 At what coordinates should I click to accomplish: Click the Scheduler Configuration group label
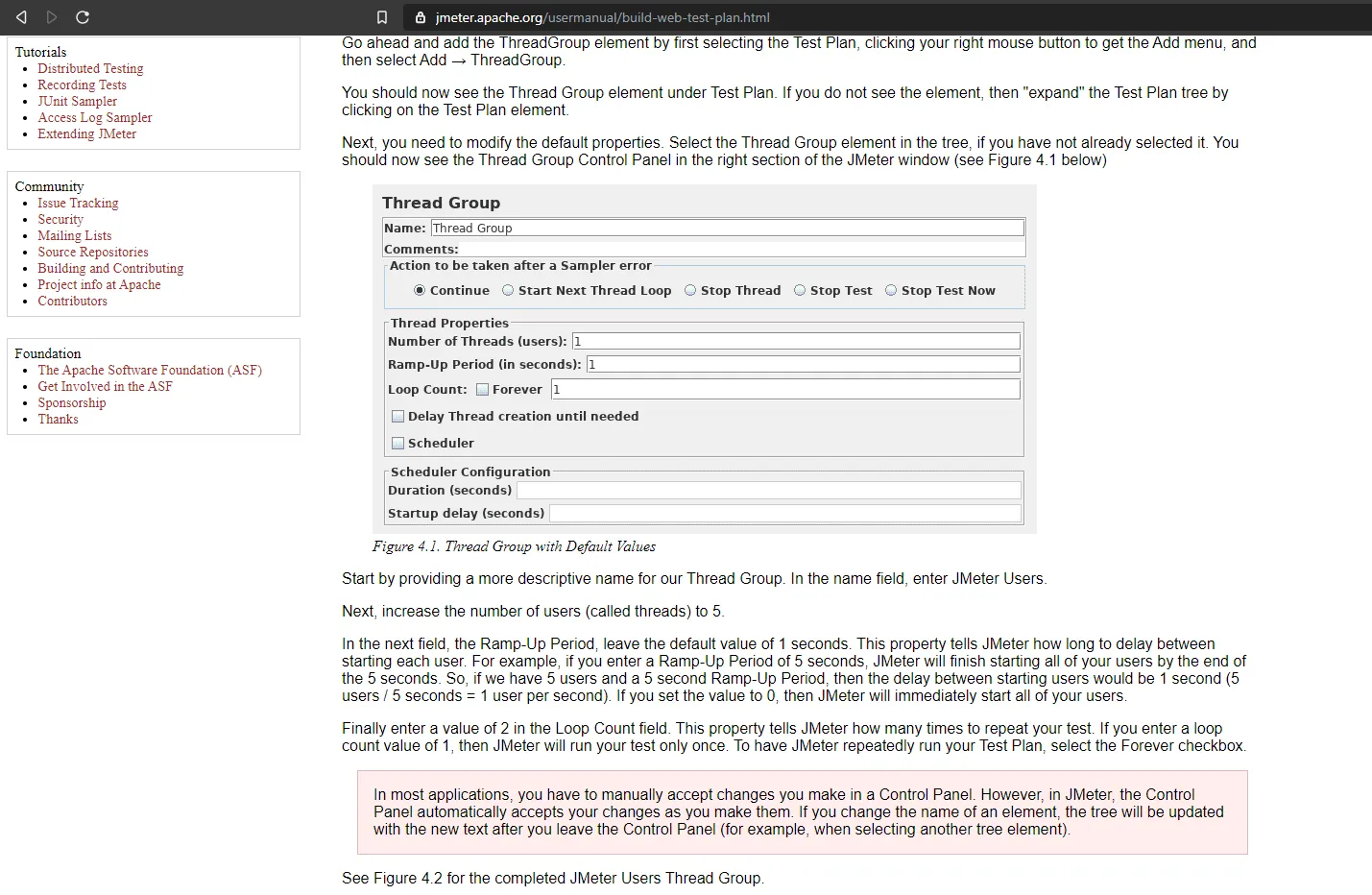pos(470,472)
